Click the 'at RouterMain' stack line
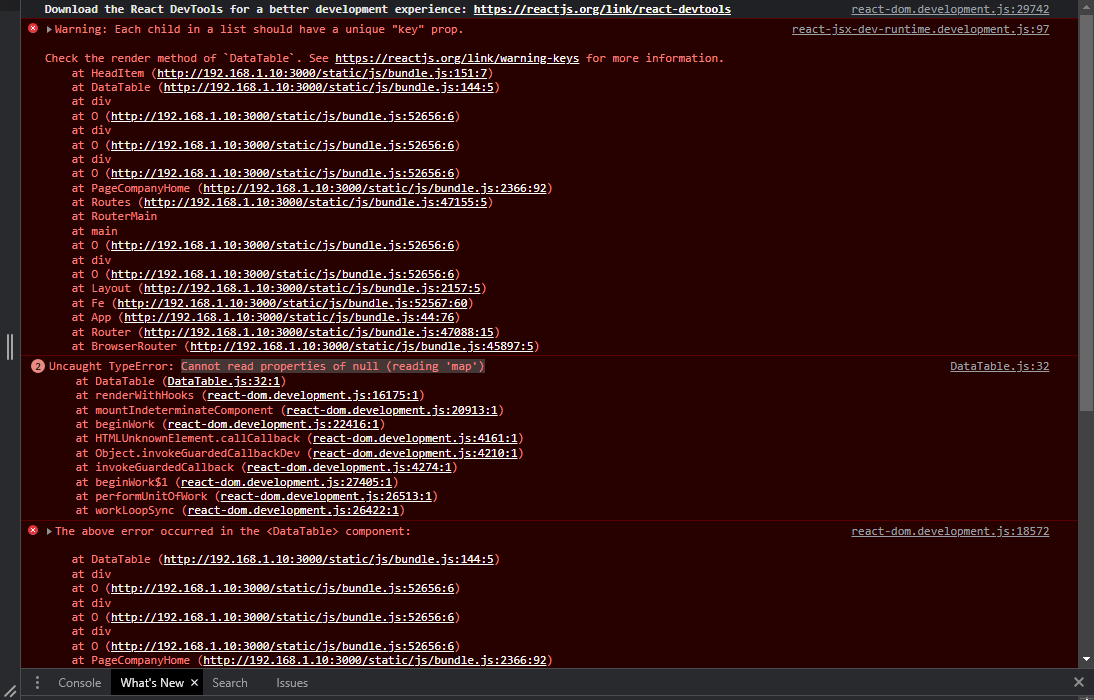 tap(114, 216)
